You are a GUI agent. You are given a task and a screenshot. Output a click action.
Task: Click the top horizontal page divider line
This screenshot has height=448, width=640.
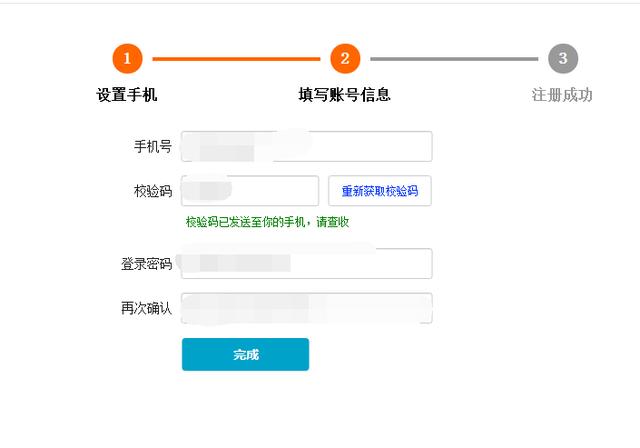pos(320,3)
